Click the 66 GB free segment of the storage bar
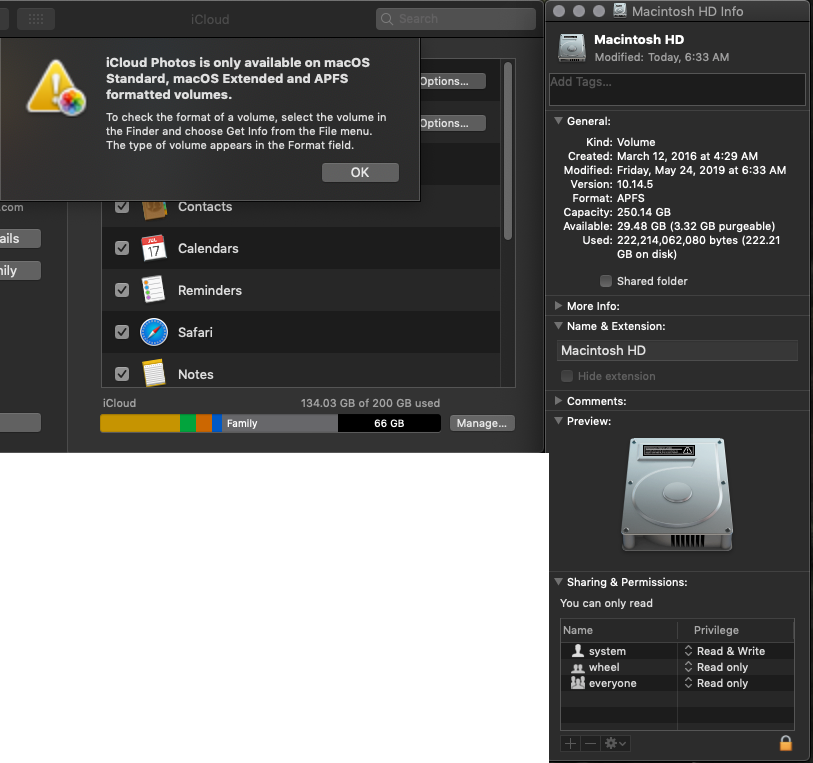Image resolution: width=813 pixels, height=763 pixels. [389, 423]
